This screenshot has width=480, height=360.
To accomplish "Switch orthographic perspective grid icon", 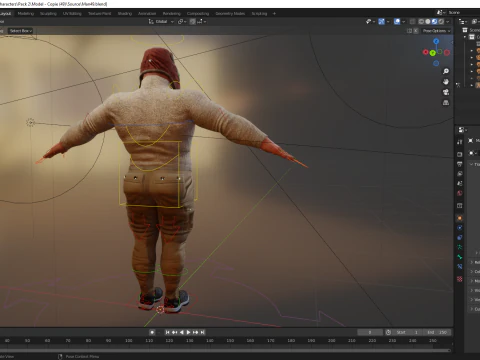I will pyautogui.click(x=446, y=103).
